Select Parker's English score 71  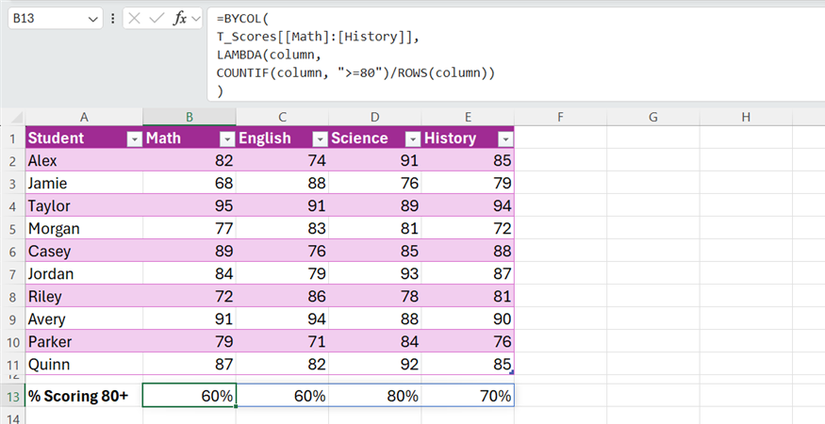[x=283, y=342]
